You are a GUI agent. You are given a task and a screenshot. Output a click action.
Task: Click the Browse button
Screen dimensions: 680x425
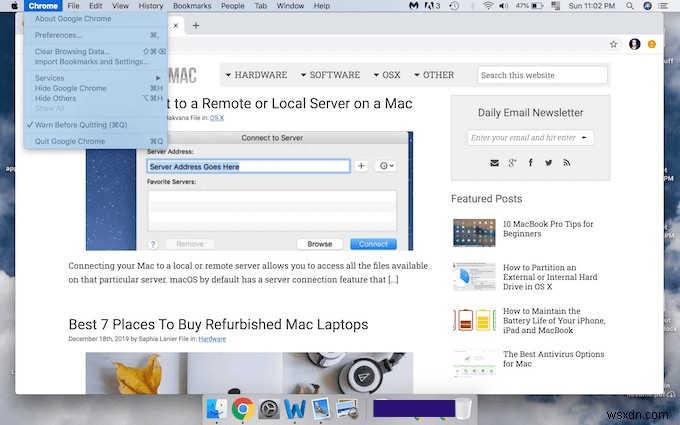tap(320, 244)
